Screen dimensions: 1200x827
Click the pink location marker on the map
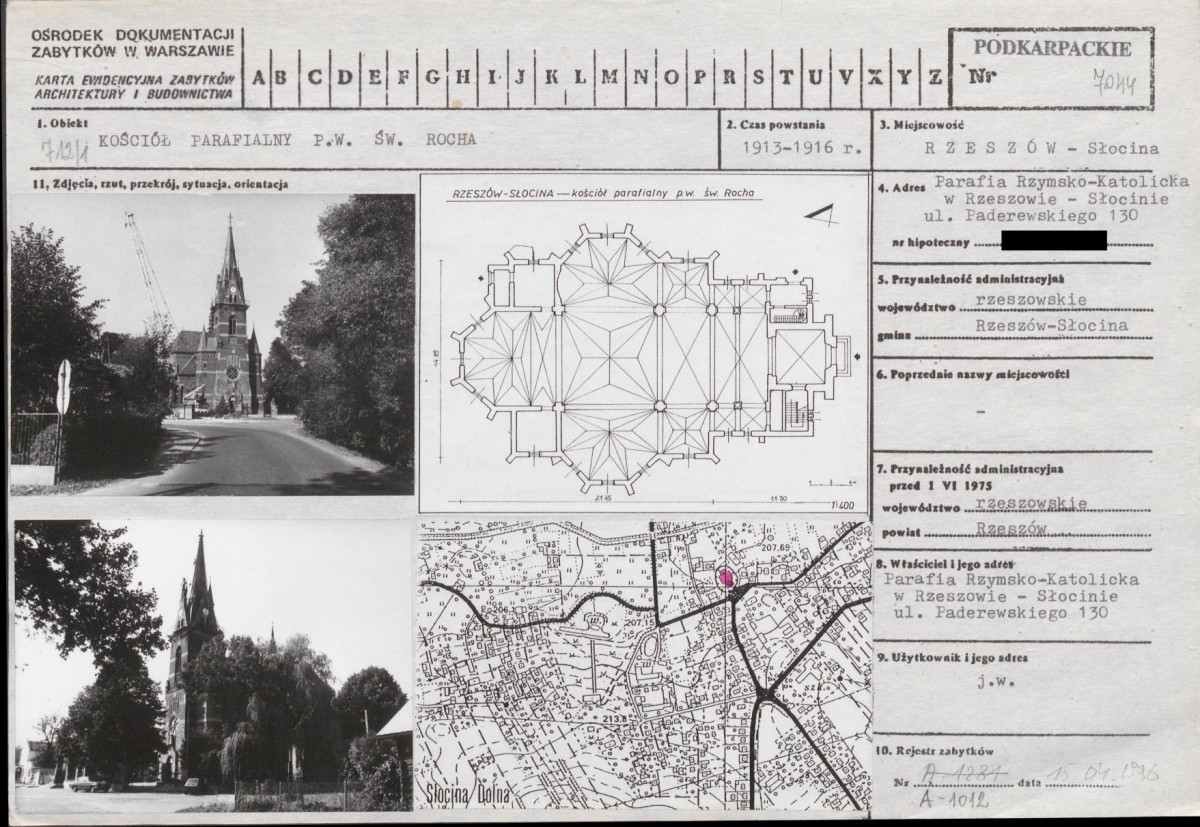[x=727, y=577]
